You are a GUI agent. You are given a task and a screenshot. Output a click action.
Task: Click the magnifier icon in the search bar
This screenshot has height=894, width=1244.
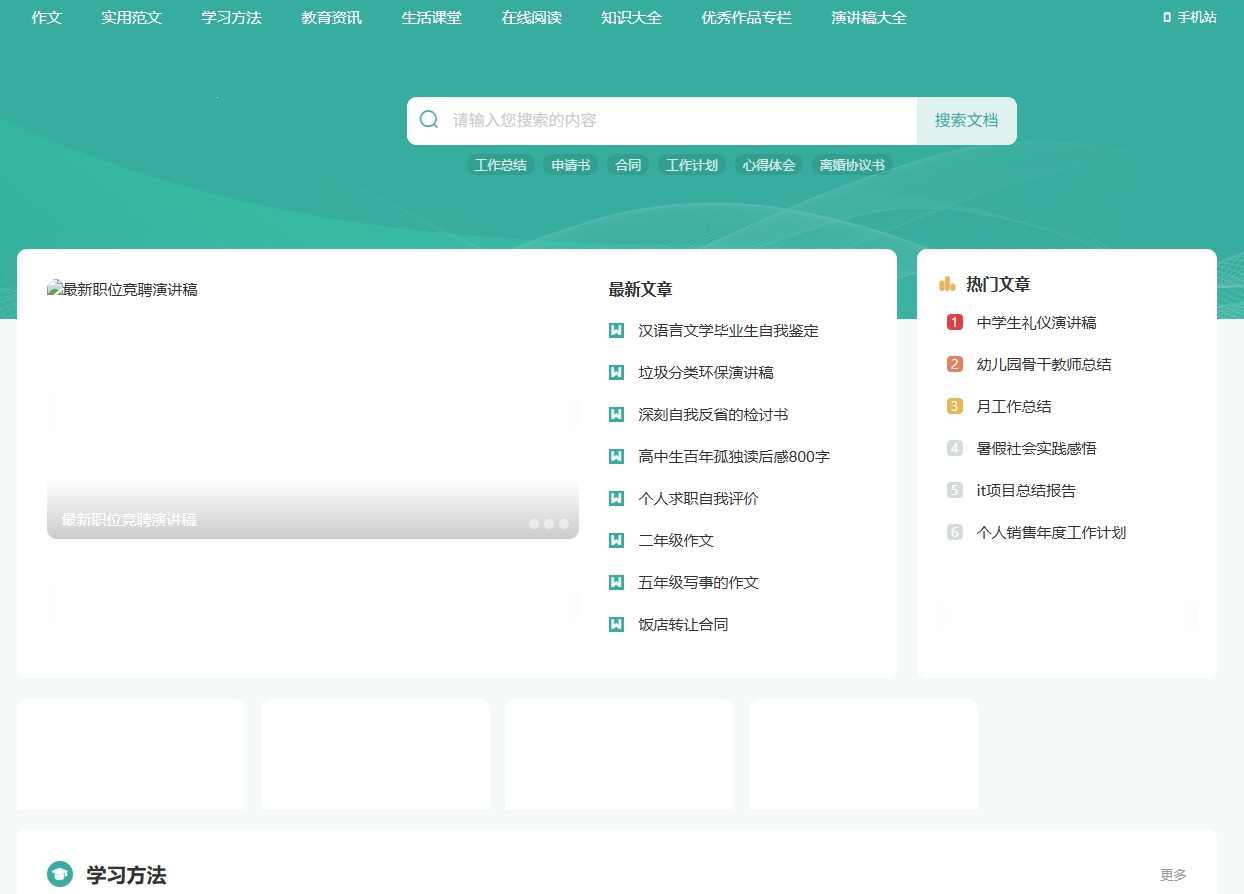[x=429, y=119]
